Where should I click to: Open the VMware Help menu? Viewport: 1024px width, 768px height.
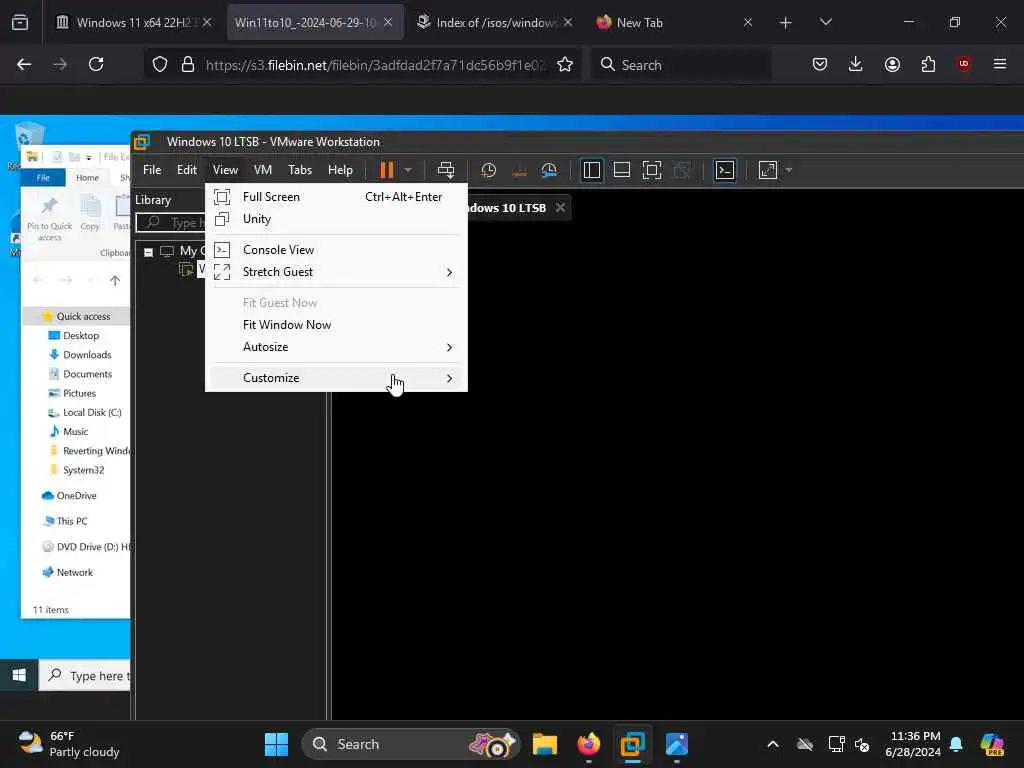pos(340,170)
